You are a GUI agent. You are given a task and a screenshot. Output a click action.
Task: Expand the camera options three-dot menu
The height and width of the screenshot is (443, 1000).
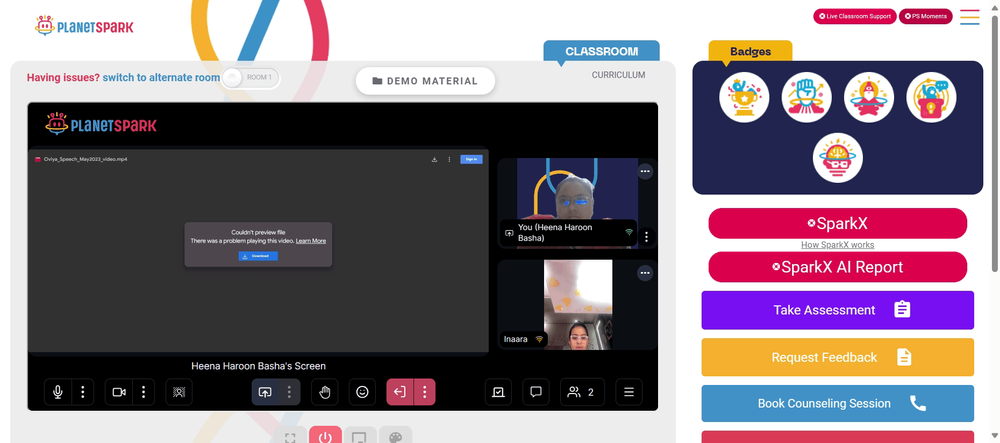(x=143, y=392)
